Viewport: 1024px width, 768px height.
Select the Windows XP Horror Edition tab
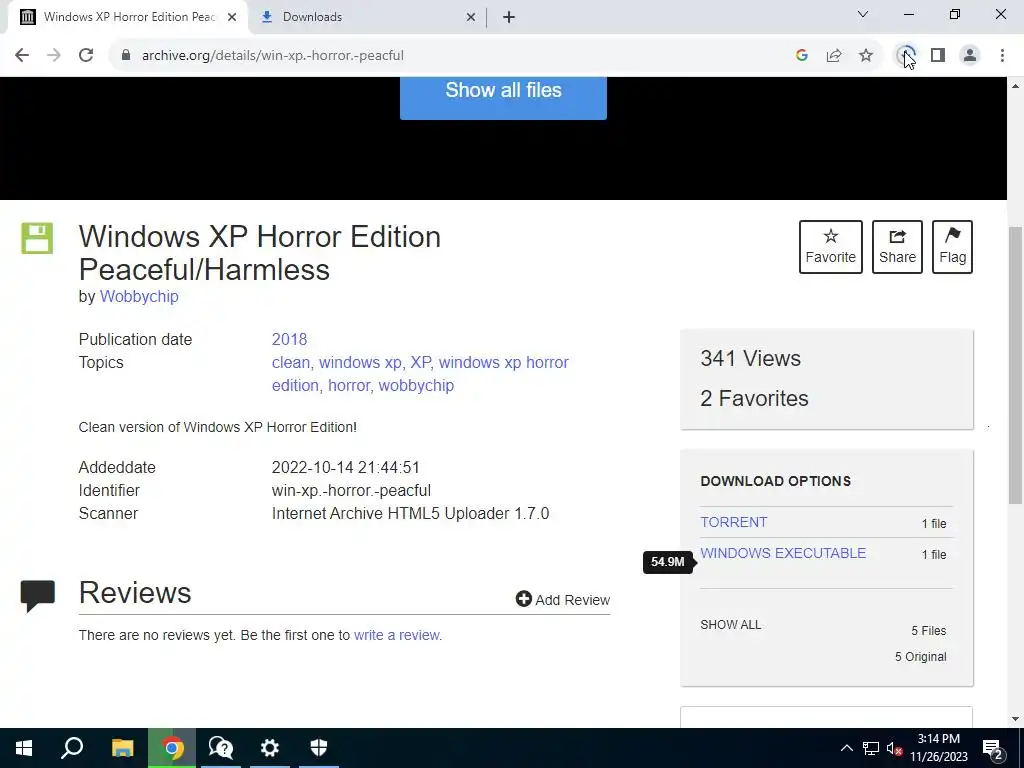(x=127, y=17)
